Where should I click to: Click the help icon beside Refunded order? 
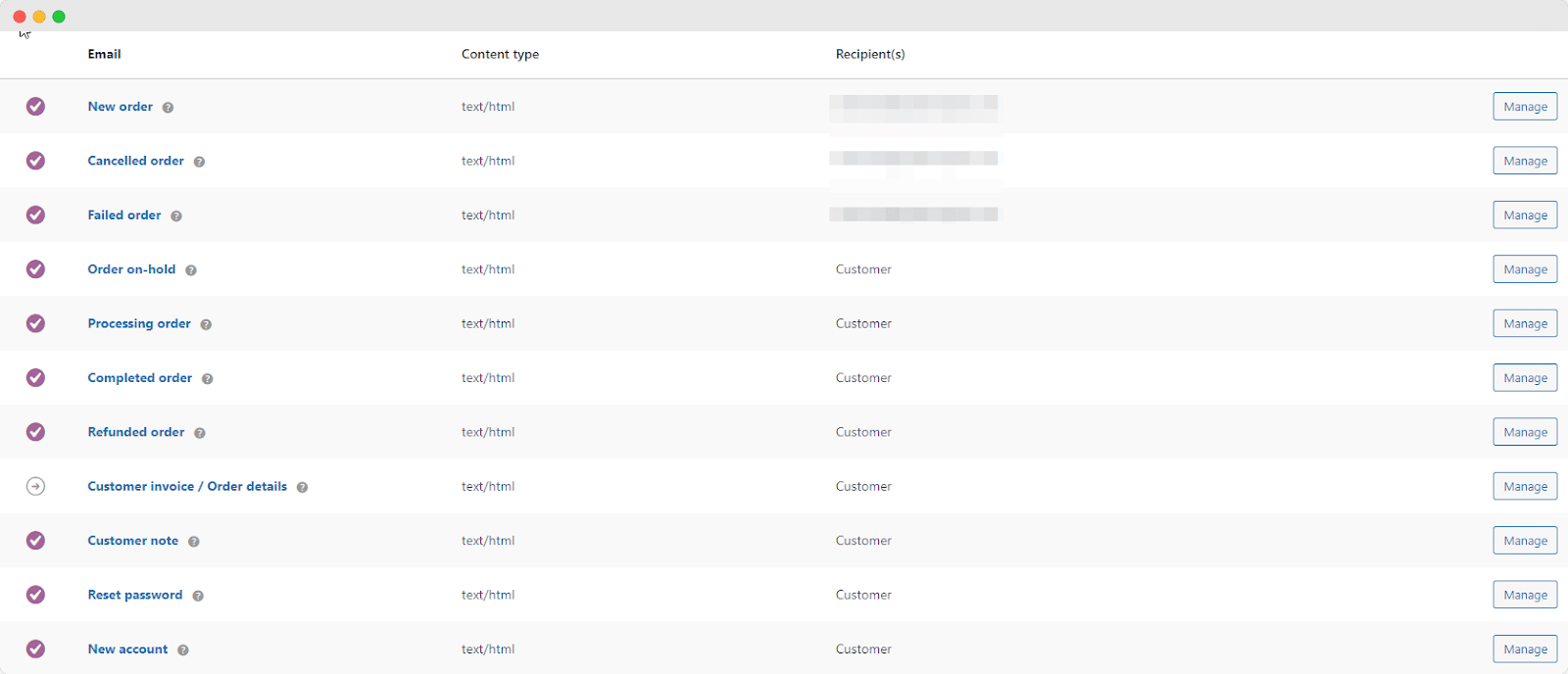[200, 433]
